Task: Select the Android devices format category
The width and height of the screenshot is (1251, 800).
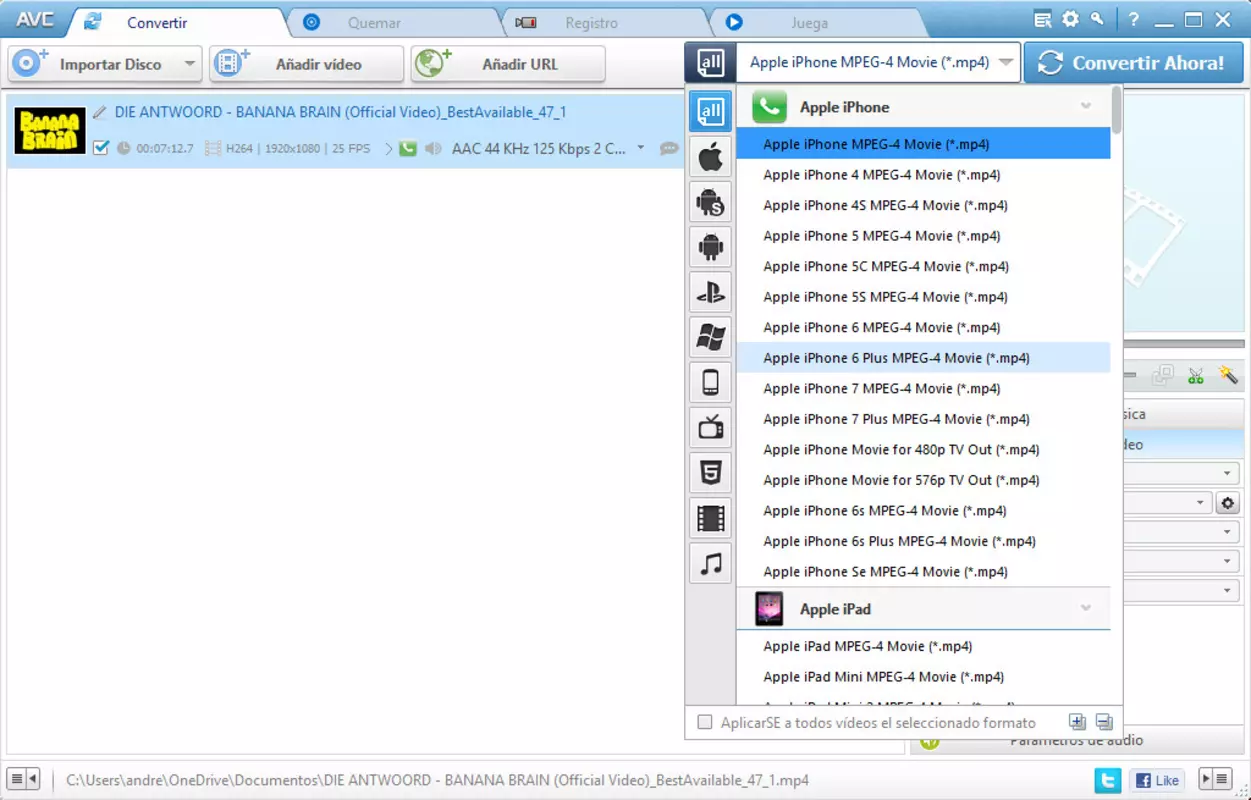Action: click(711, 247)
